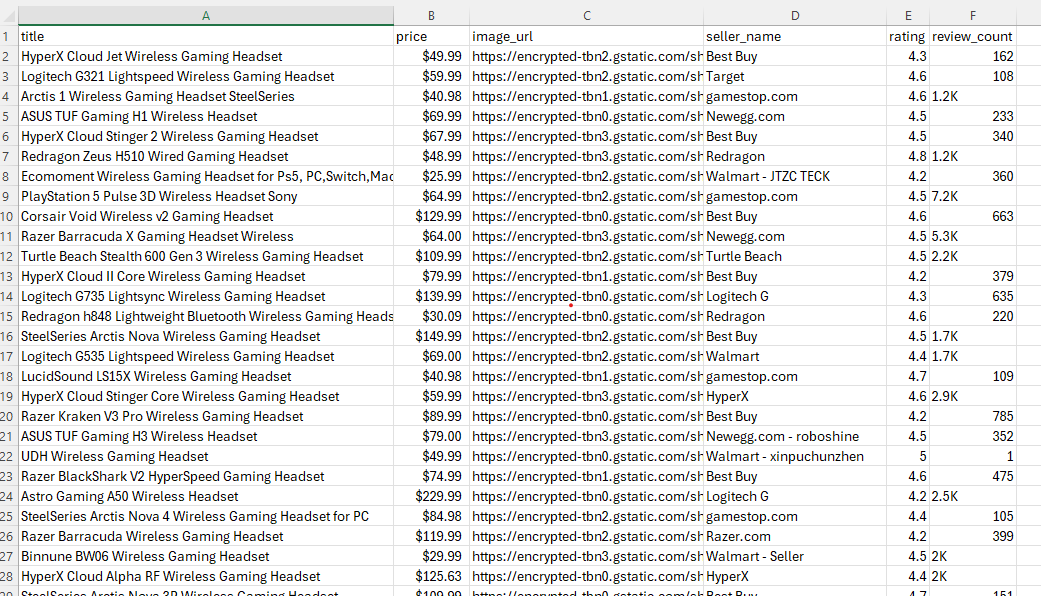Viewport: 1041px width, 596px height.
Task: Select the perfect 5 rating cell for UDH headset
Action: (x=908, y=456)
